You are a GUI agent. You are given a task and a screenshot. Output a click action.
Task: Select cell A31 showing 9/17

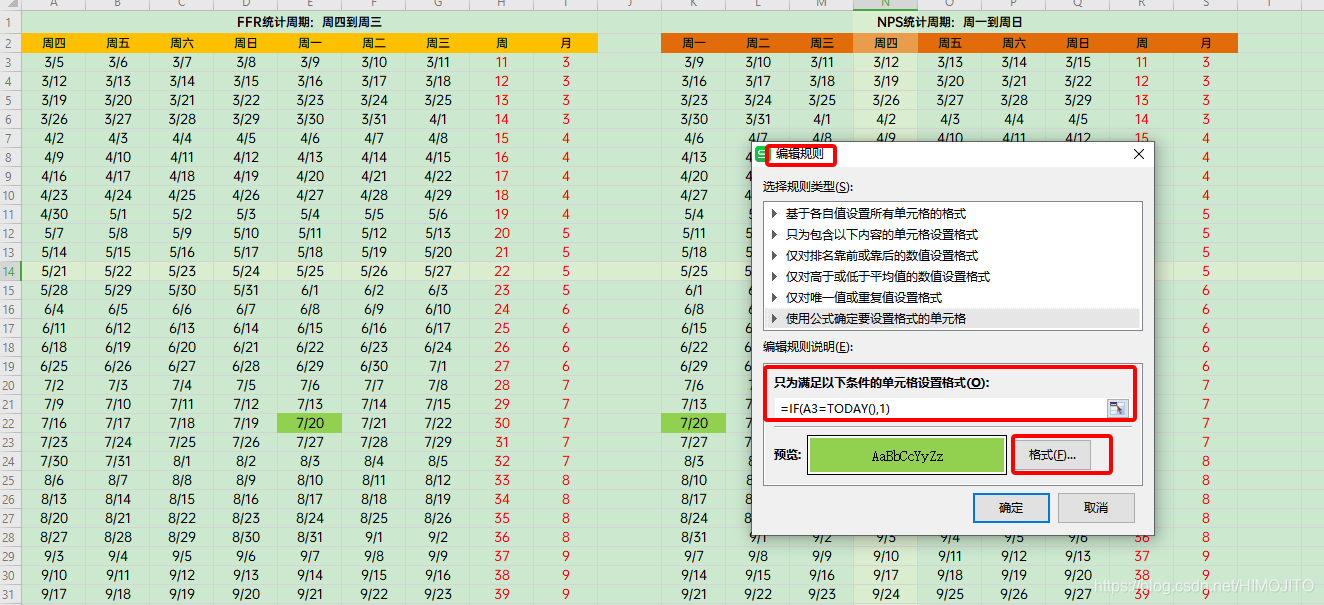point(54,594)
